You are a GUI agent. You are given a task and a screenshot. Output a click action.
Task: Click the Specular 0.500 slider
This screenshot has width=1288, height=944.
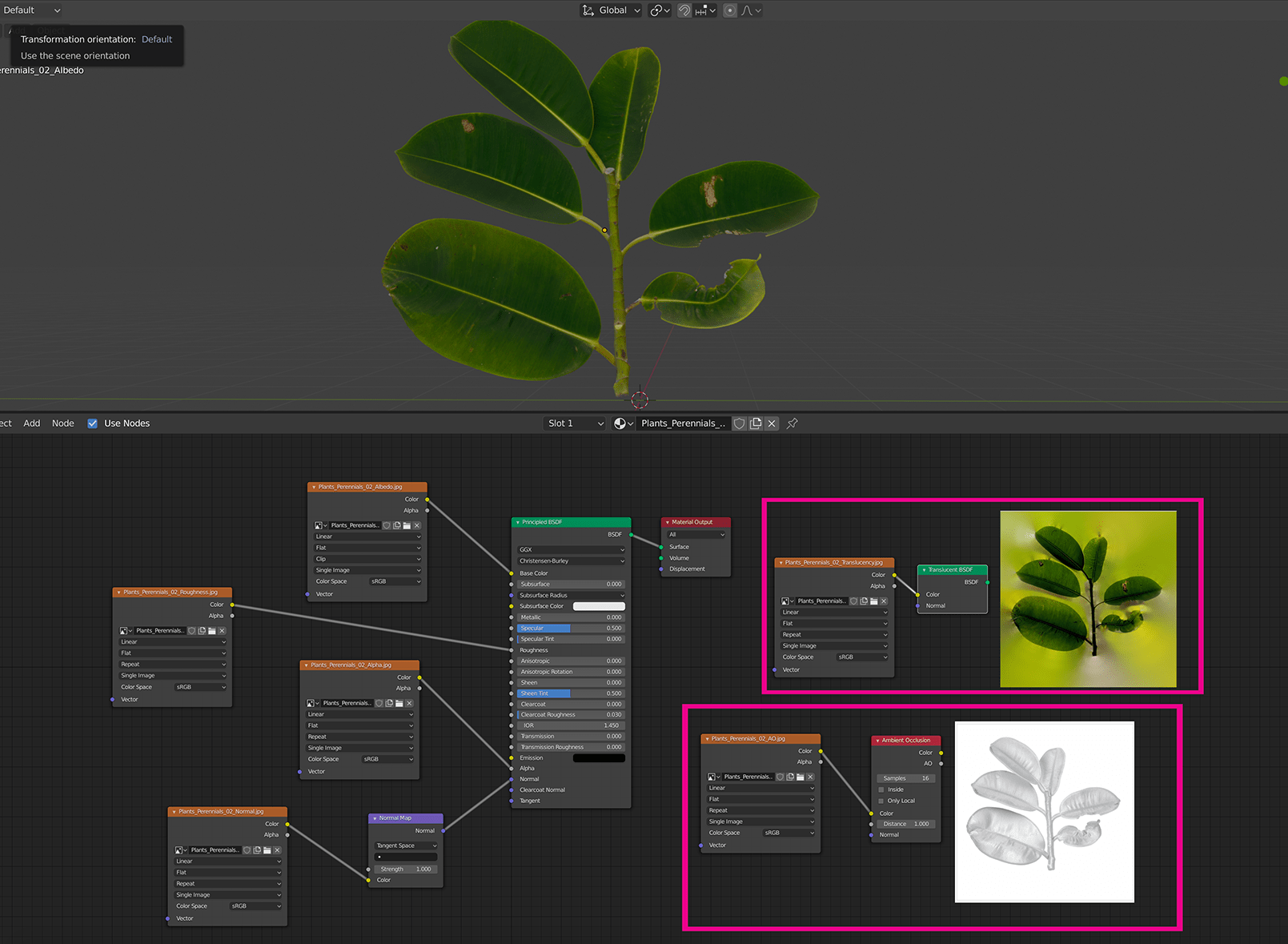tap(572, 629)
